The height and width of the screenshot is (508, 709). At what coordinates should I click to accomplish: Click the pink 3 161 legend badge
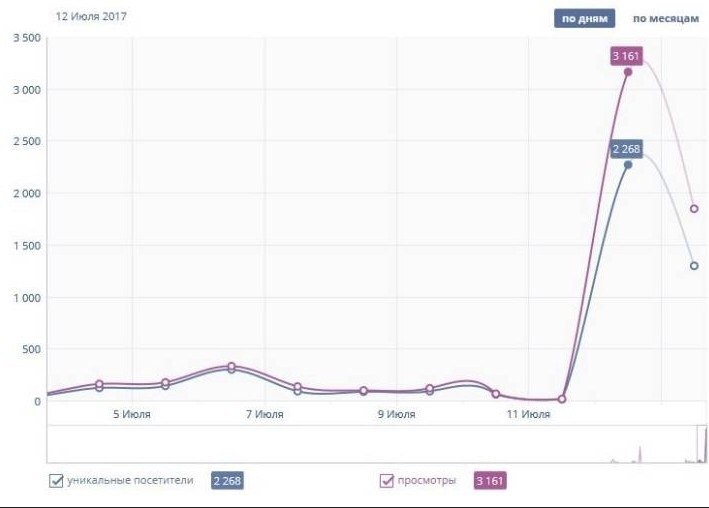tap(490, 480)
